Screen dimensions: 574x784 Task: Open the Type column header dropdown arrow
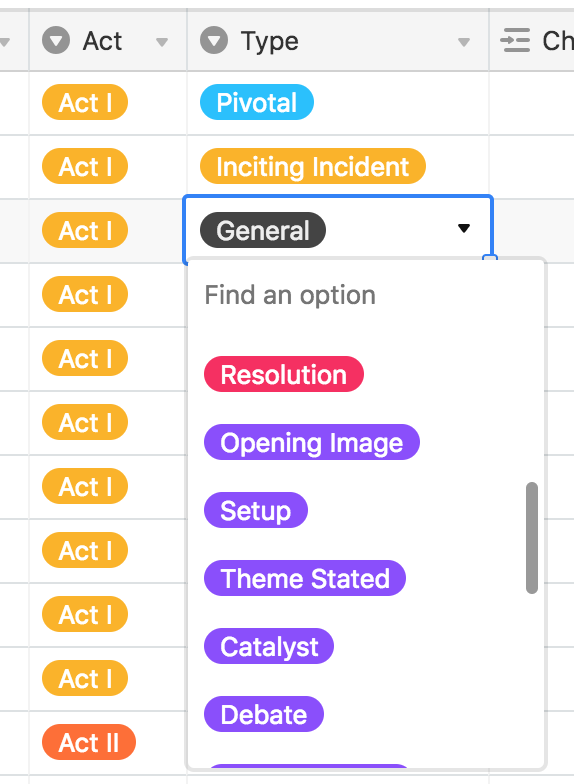click(464, 42)
